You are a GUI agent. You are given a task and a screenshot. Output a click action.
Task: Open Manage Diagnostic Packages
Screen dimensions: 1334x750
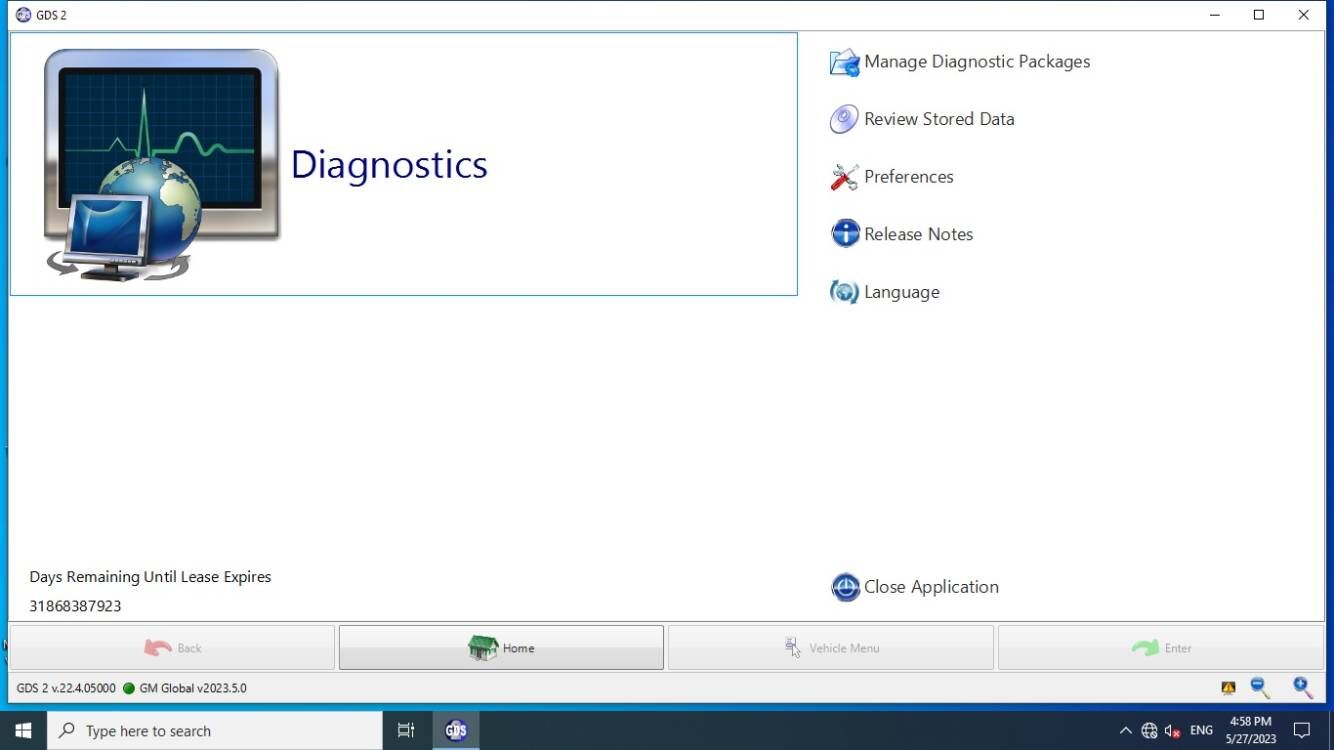click(977, 62)
